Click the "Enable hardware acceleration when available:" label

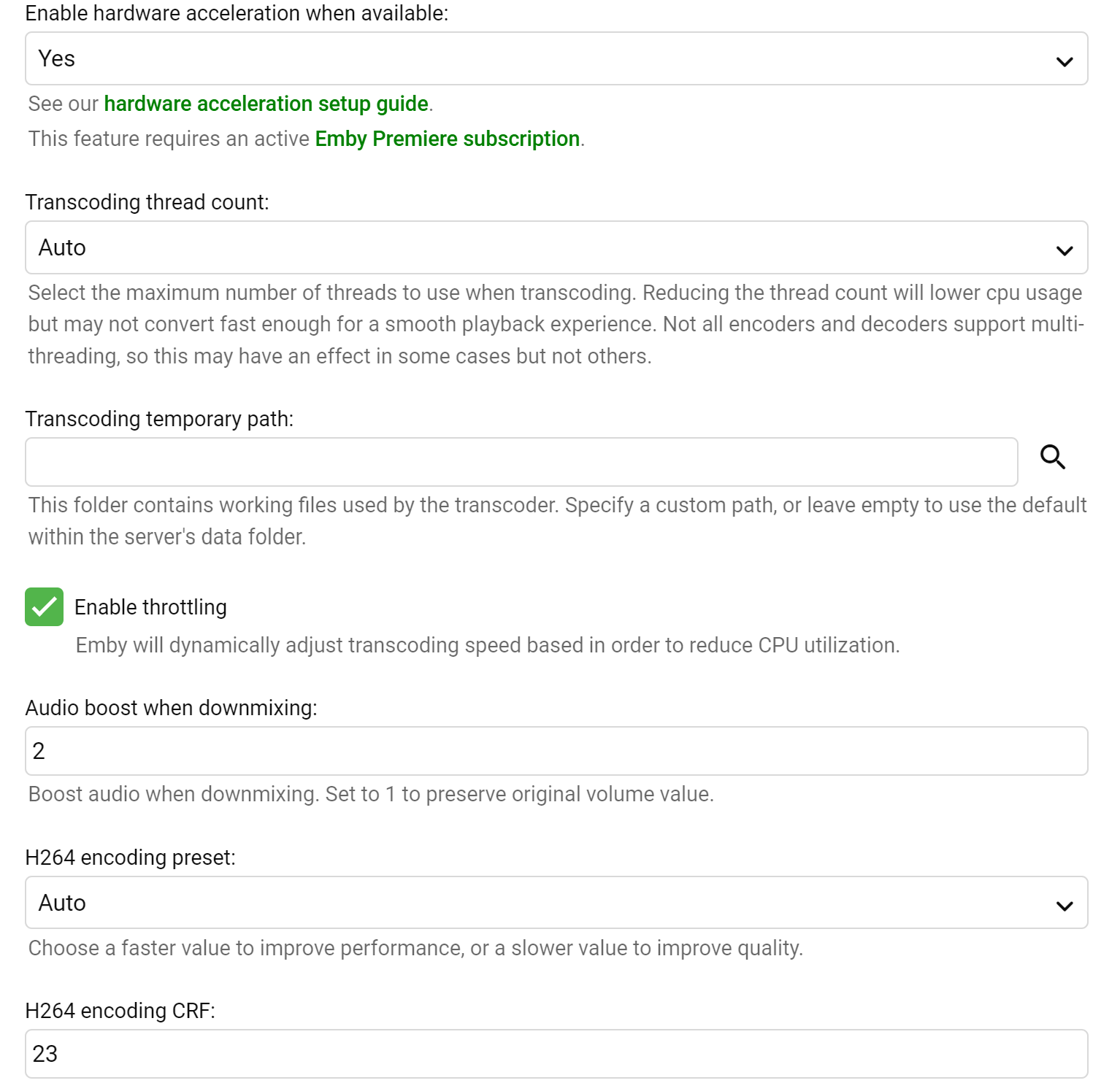click(237, 13)
